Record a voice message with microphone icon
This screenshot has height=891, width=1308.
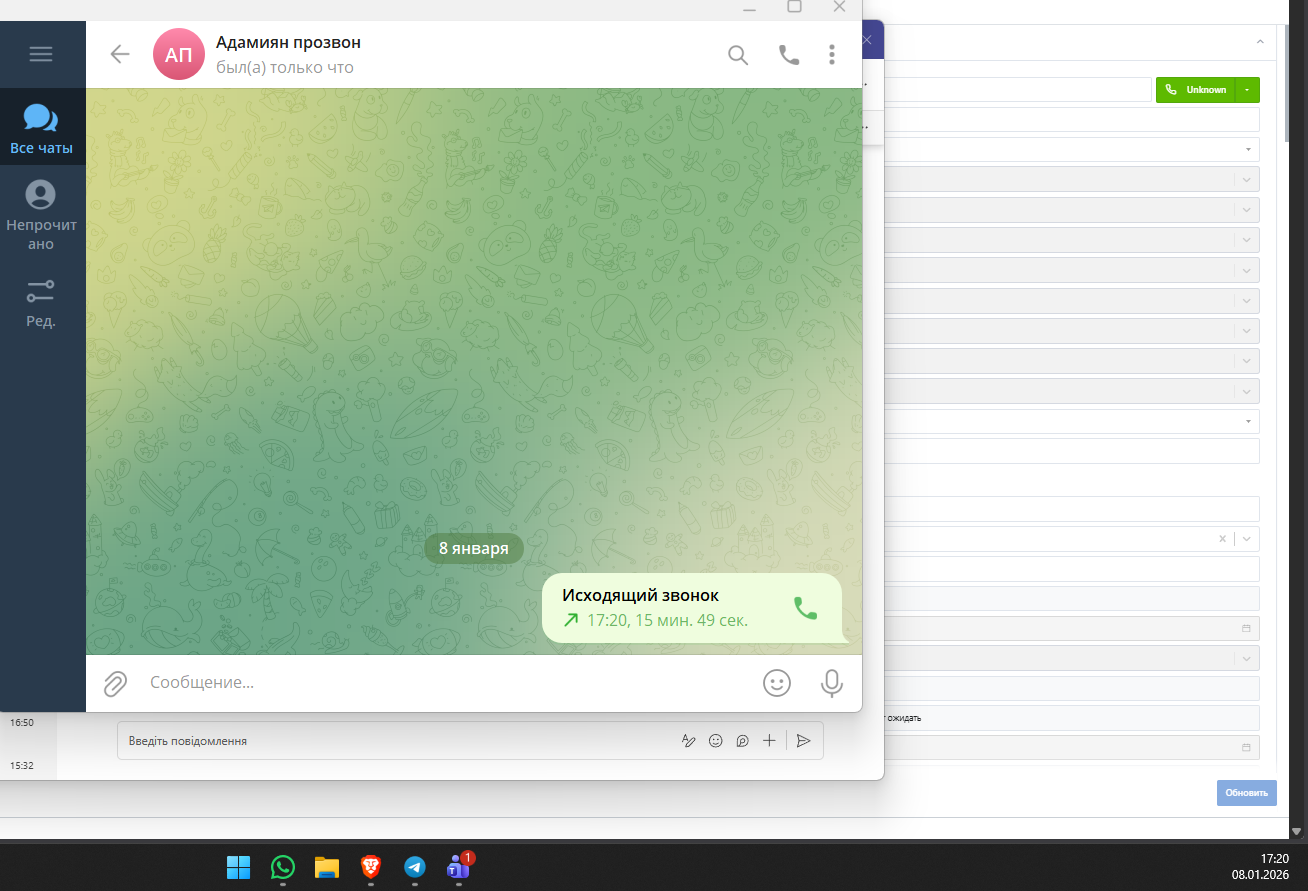(831, 683)
